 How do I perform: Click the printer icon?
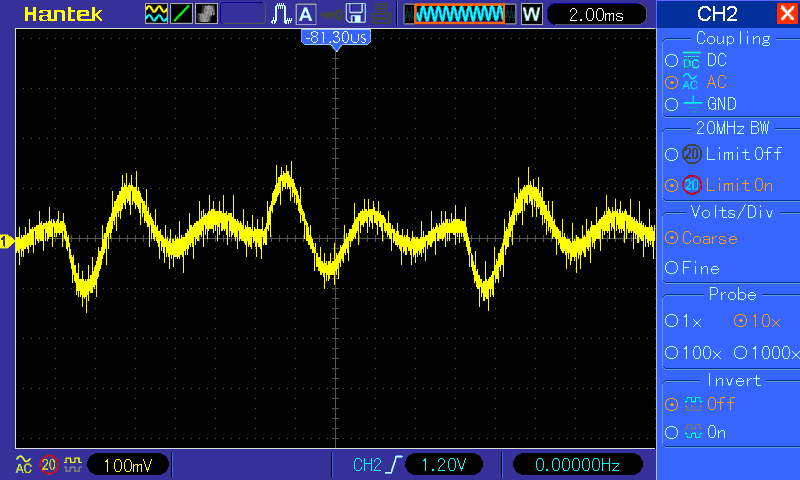click(381, 14)
